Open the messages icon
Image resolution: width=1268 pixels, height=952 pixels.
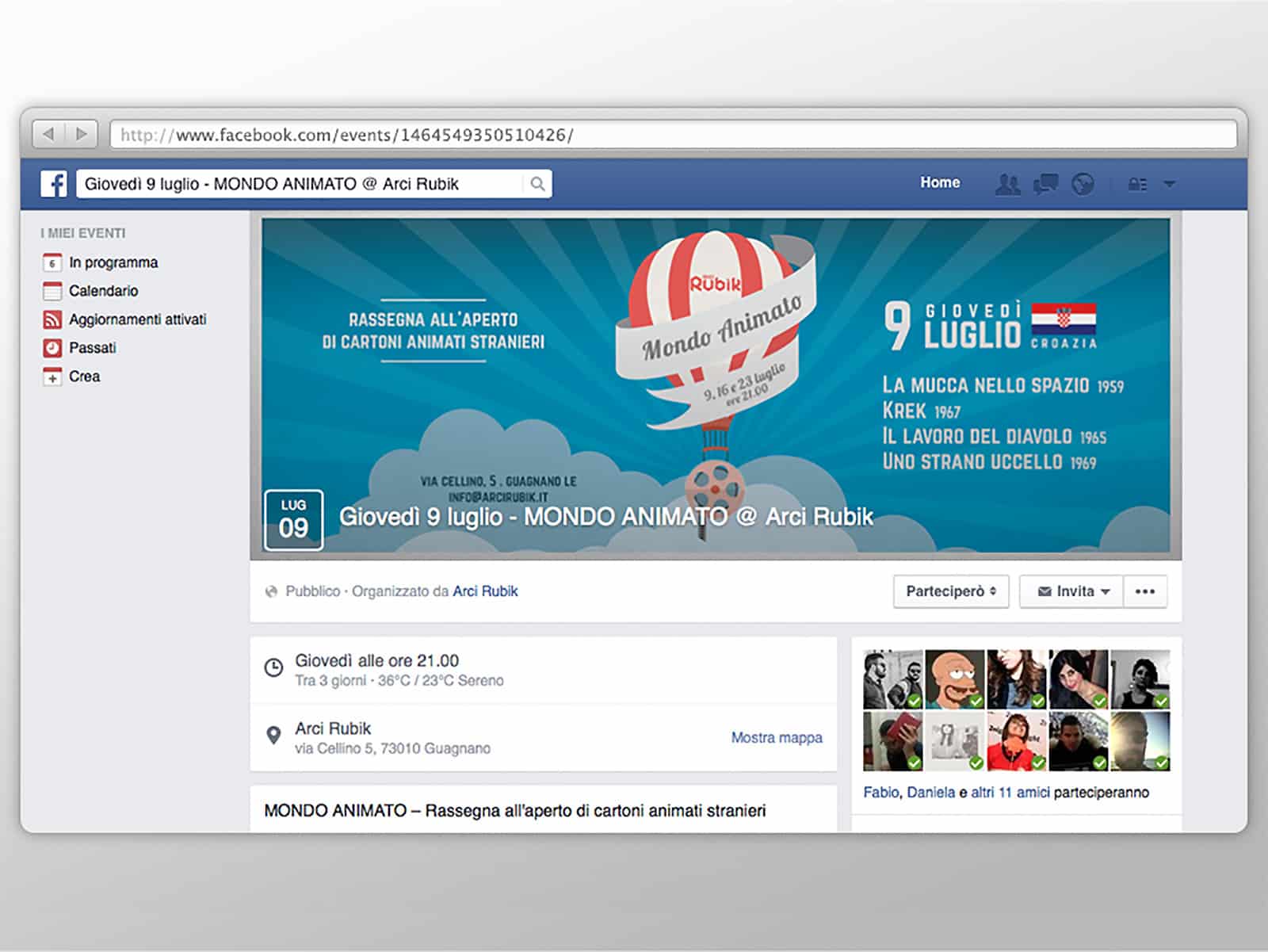click(x=1045, y=184)
